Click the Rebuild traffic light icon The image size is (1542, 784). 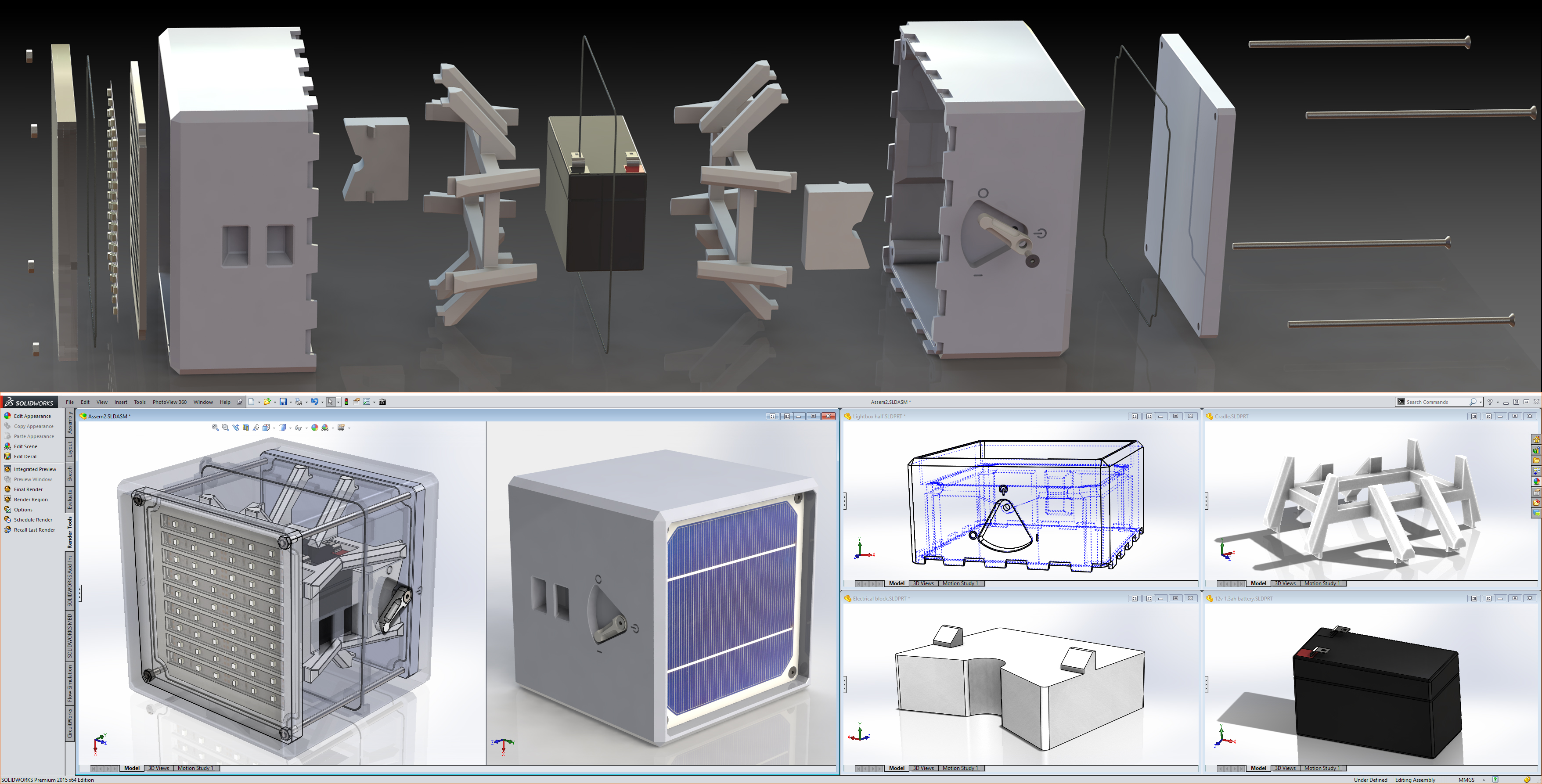point(346,402)
